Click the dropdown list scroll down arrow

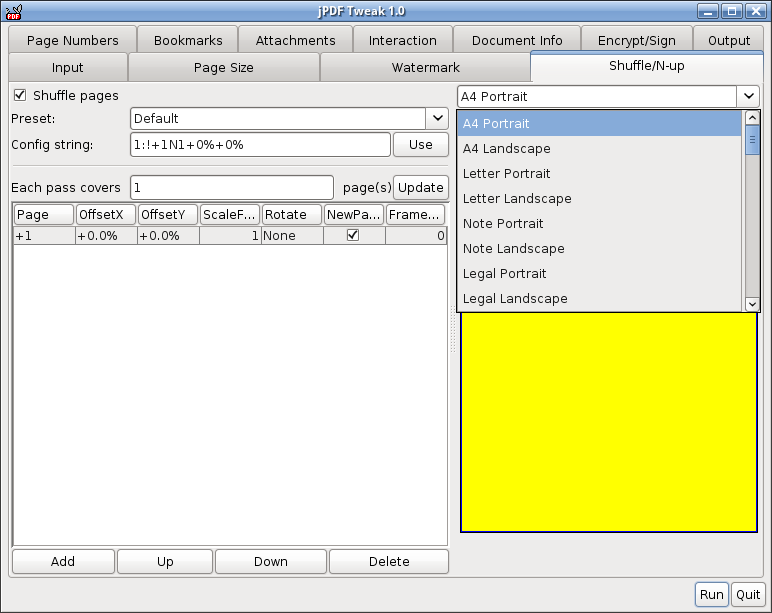[x=752, y=304]
